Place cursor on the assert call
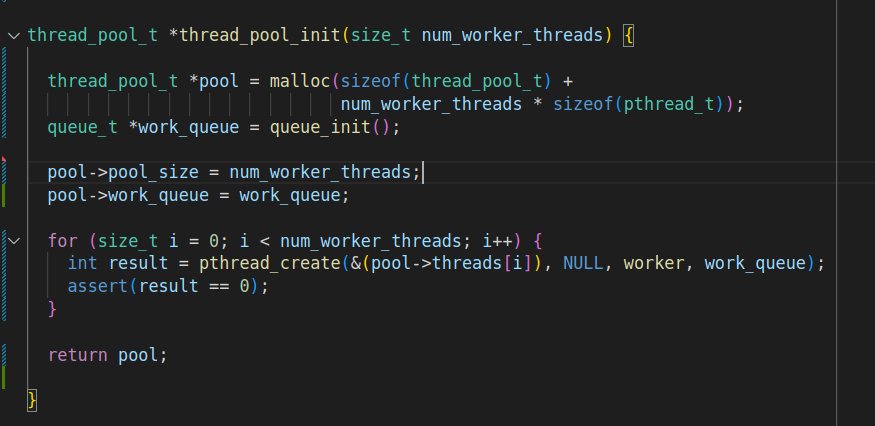875x426 pixels. tap(96, 286)
